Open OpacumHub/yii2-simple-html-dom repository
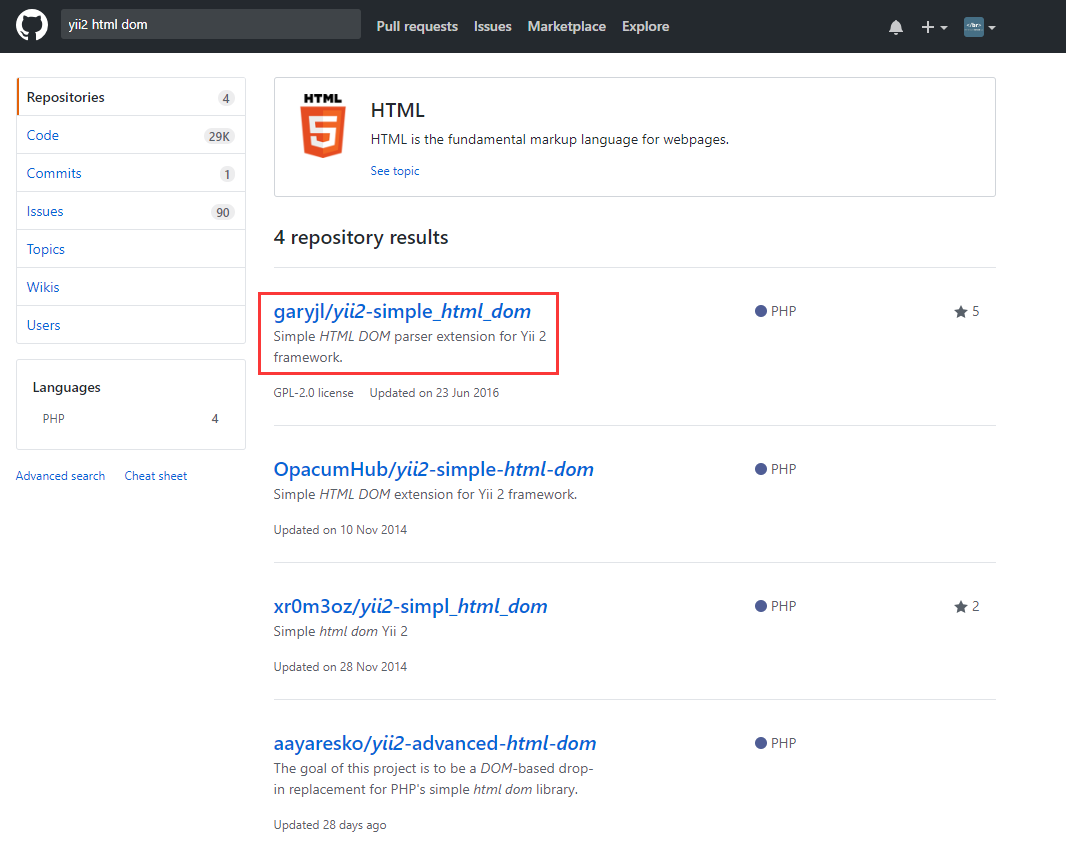Screen dimensions: 1066x841 tap(433, 469)
